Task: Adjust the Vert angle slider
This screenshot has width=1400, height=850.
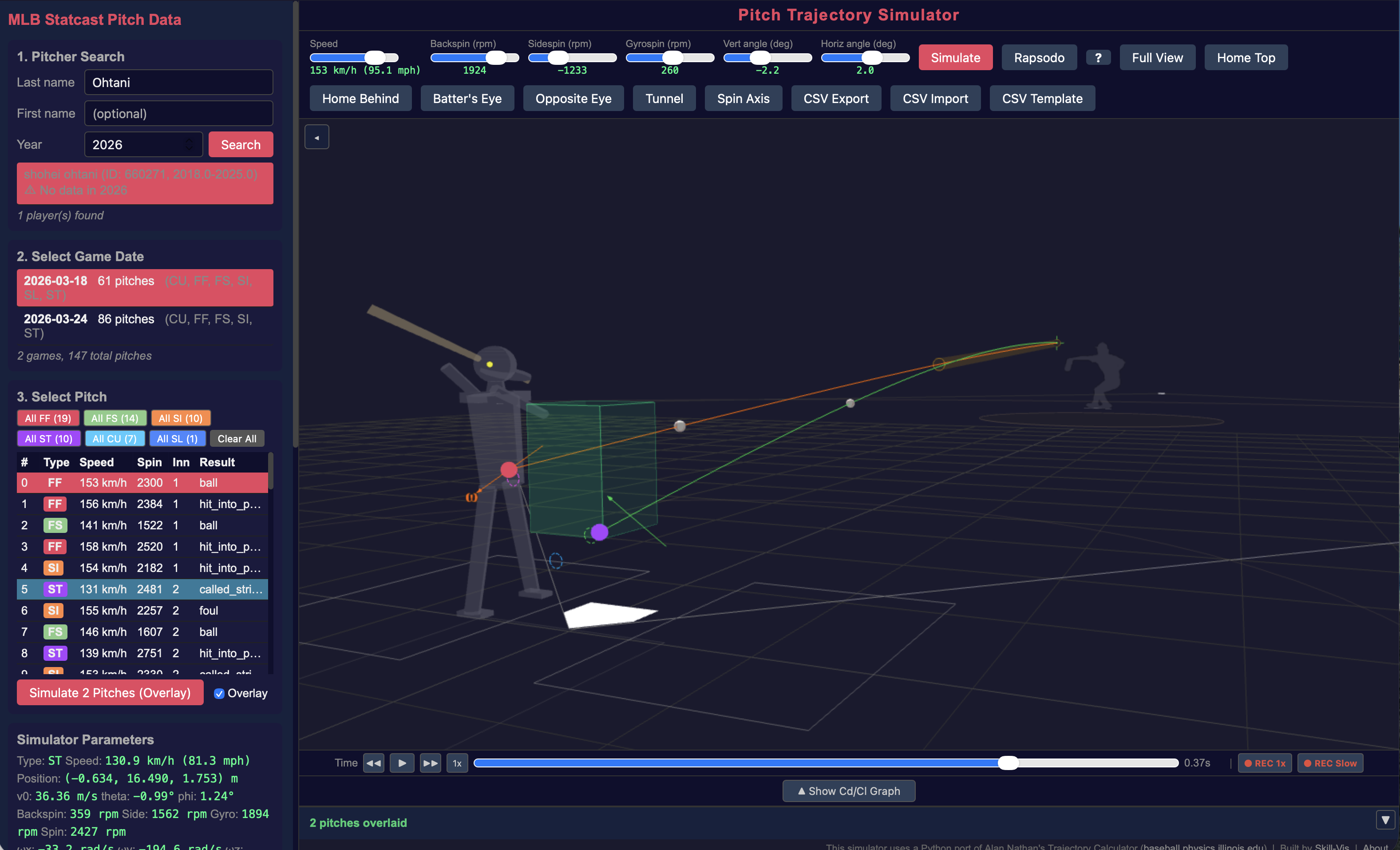Action: (x=767, y=57)
